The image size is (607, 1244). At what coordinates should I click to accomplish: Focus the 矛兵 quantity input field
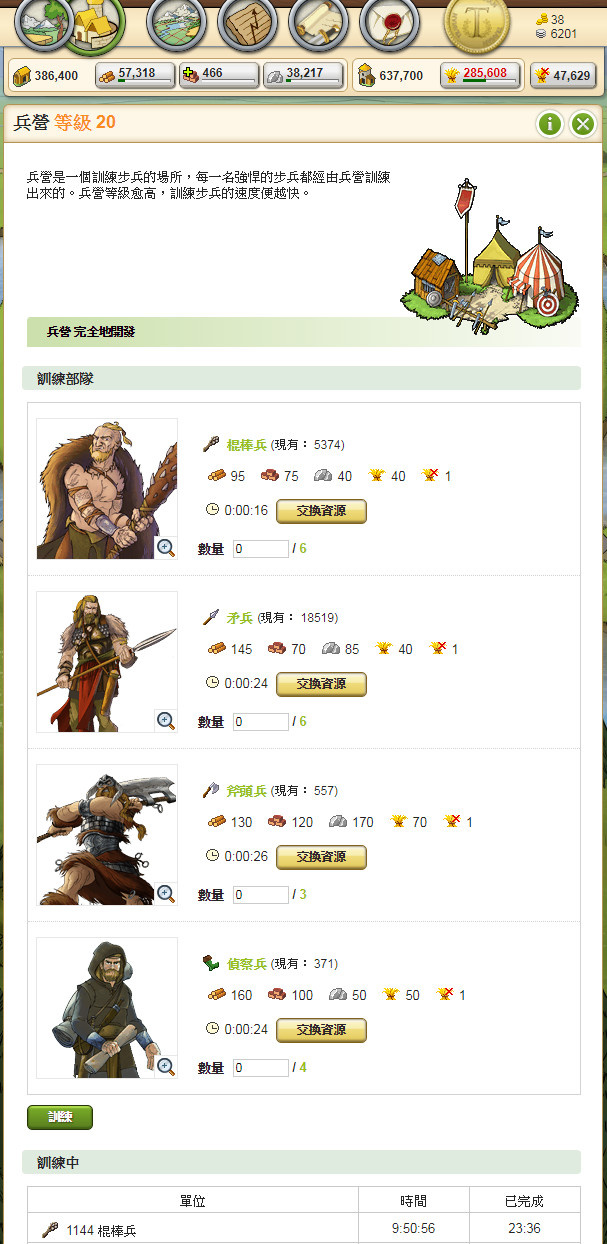pyautogui.click(x=260, y=722)
